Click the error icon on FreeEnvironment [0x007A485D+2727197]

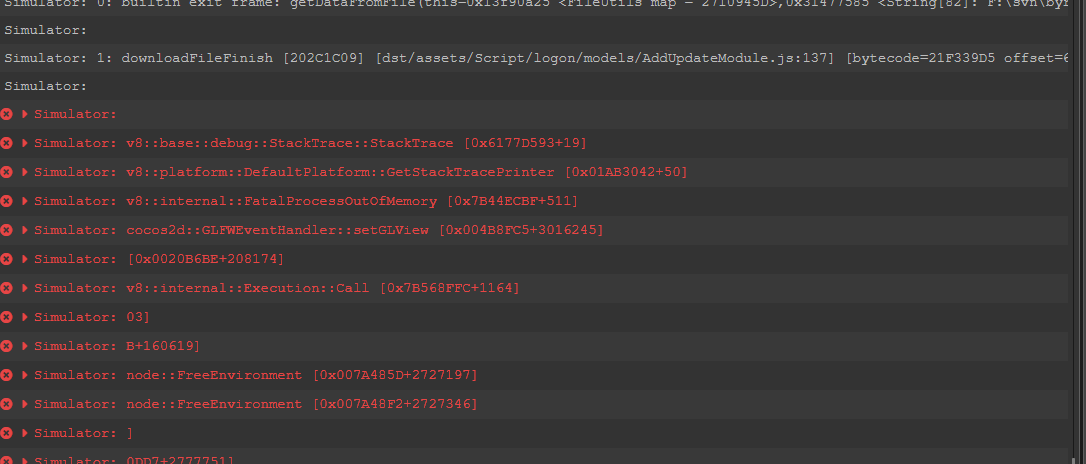(x=7, y=376)
